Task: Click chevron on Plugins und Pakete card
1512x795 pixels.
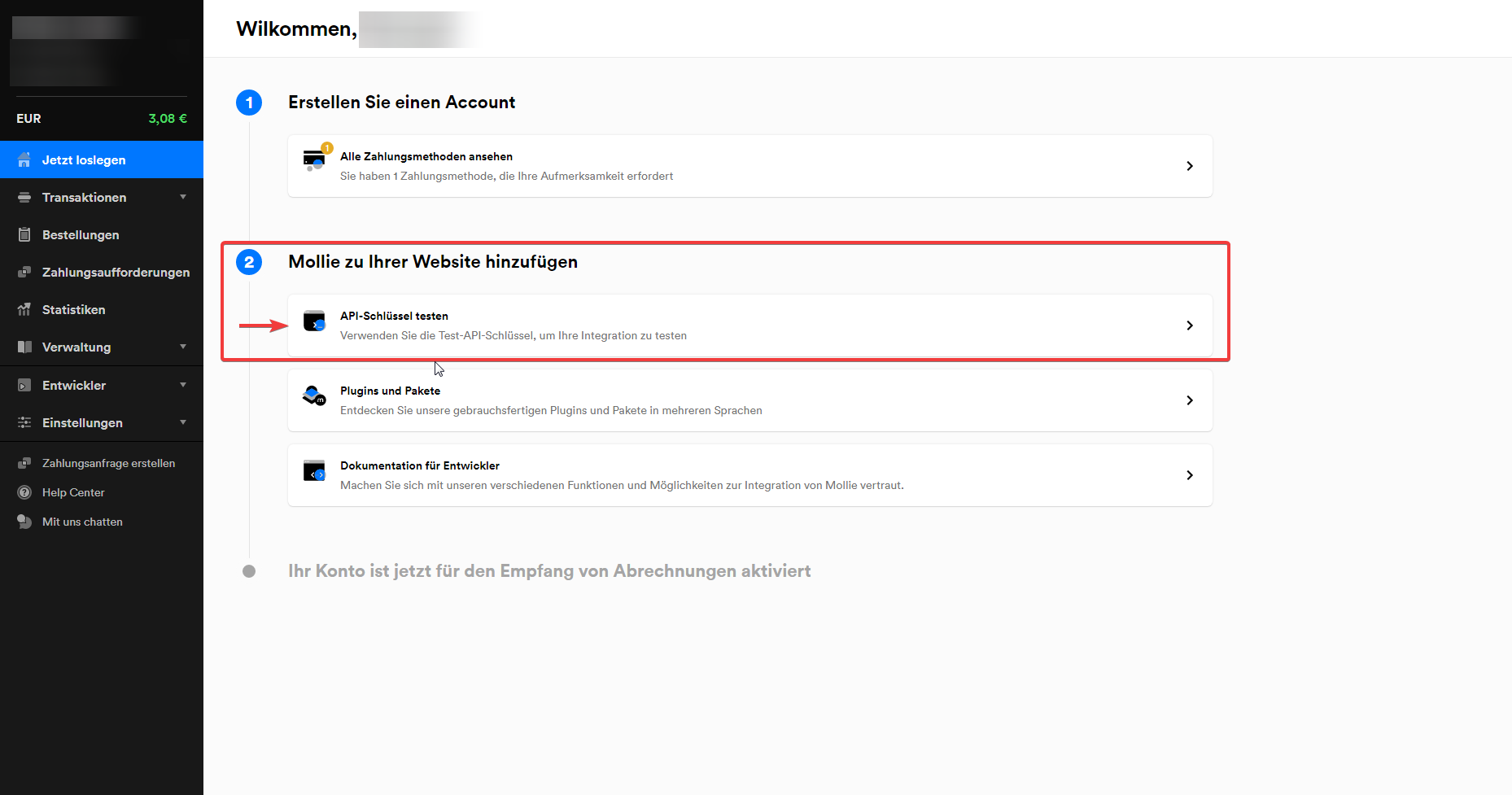Action: 1190,400
